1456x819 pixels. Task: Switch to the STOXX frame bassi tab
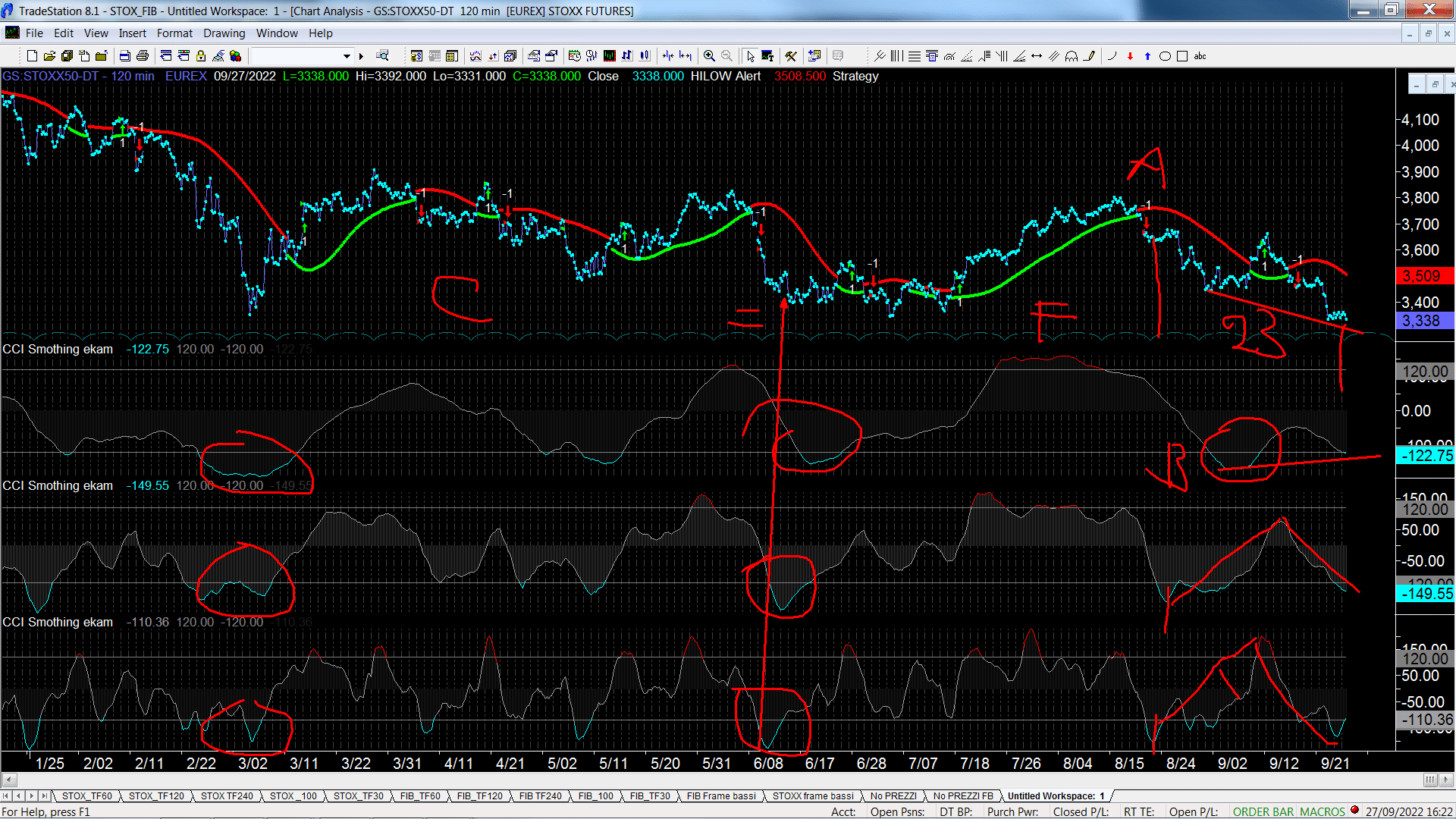tap(813, 796)
